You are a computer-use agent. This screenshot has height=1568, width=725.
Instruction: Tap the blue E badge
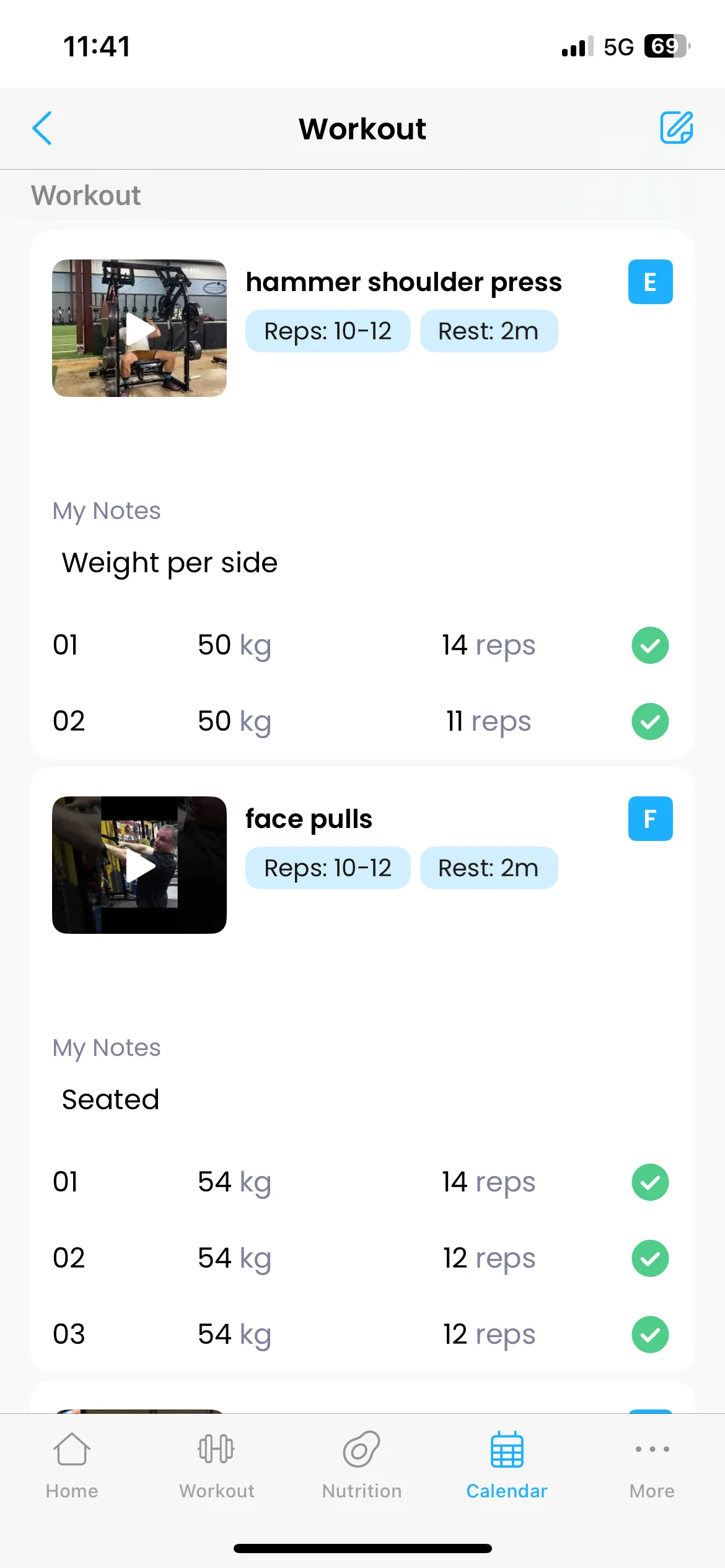point(650,282)
